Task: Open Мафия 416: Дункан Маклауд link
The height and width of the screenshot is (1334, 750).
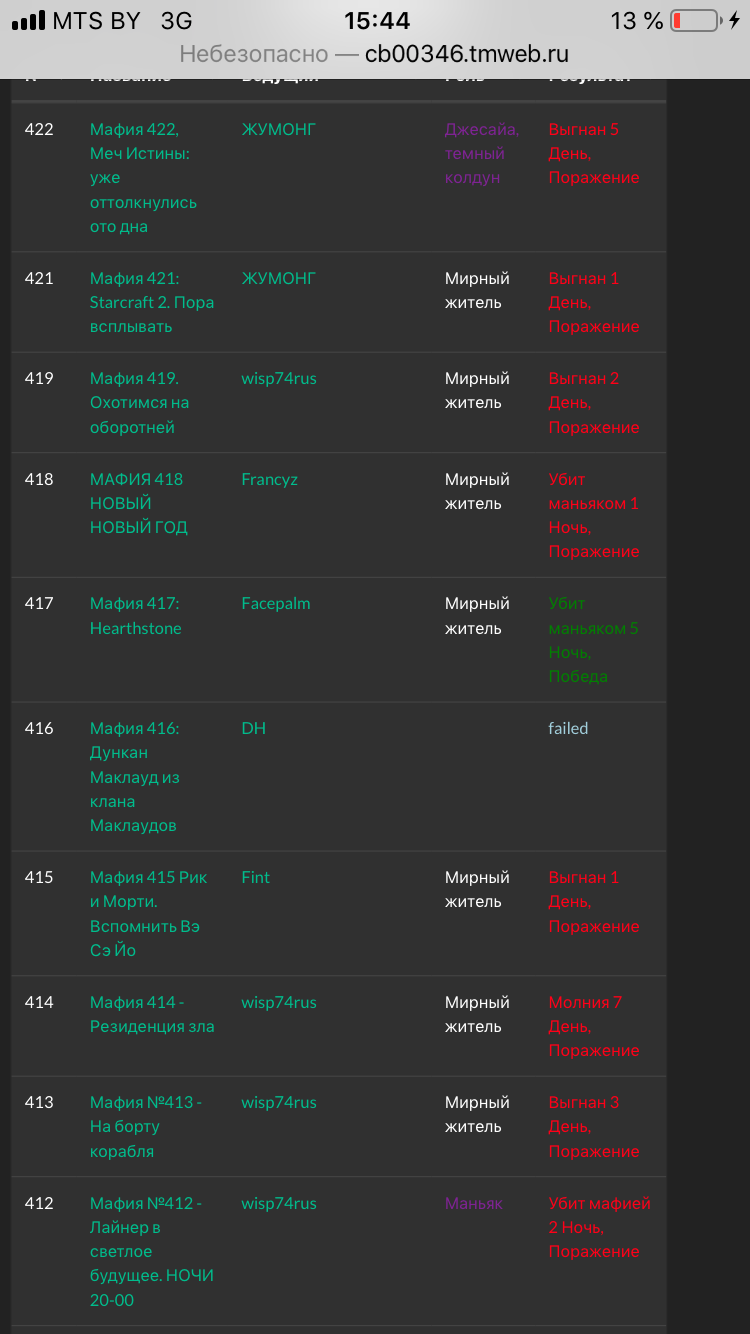Action: (x=135, y=777)
